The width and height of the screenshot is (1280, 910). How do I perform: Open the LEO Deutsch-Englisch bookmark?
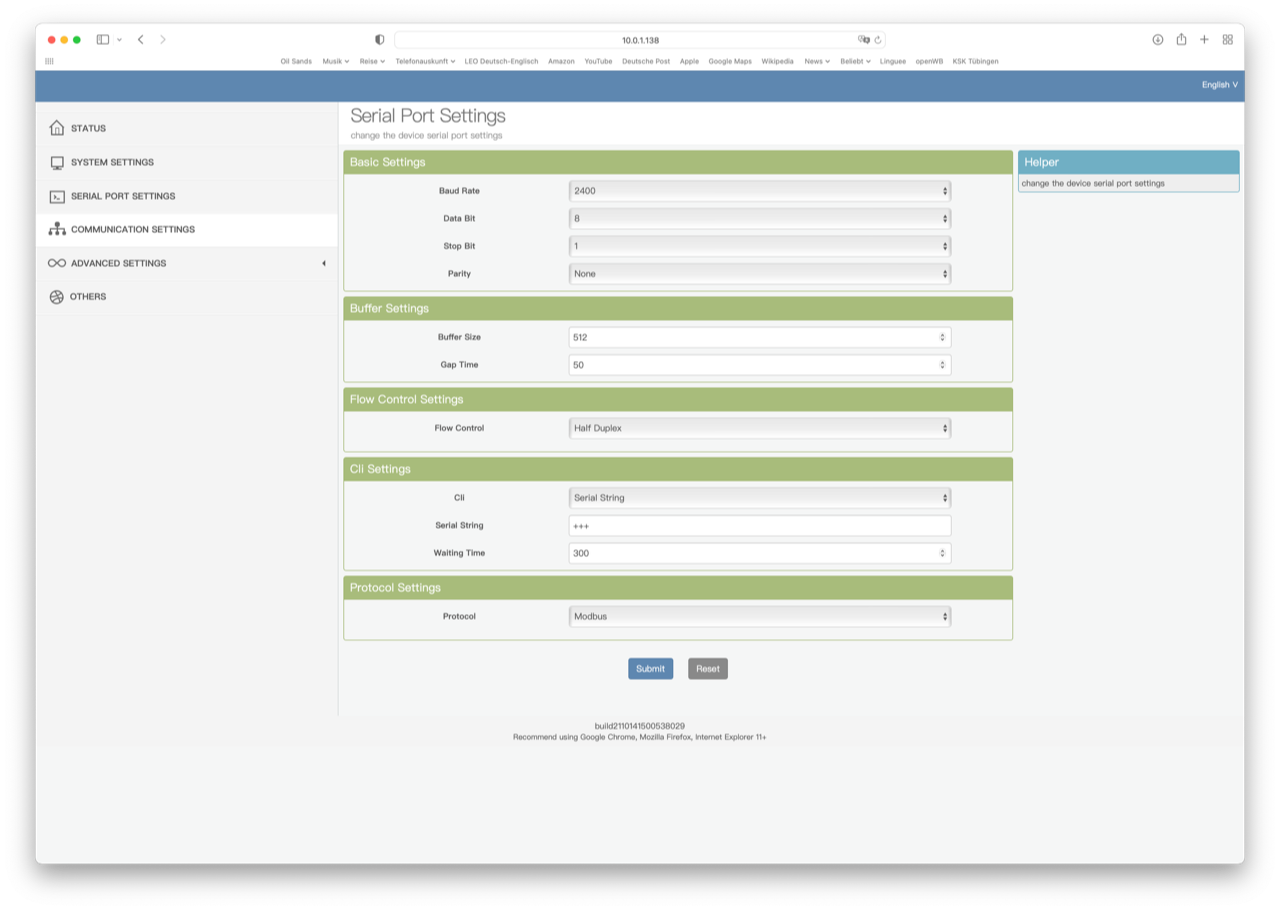pyautogui.click(x=501, y=61)
